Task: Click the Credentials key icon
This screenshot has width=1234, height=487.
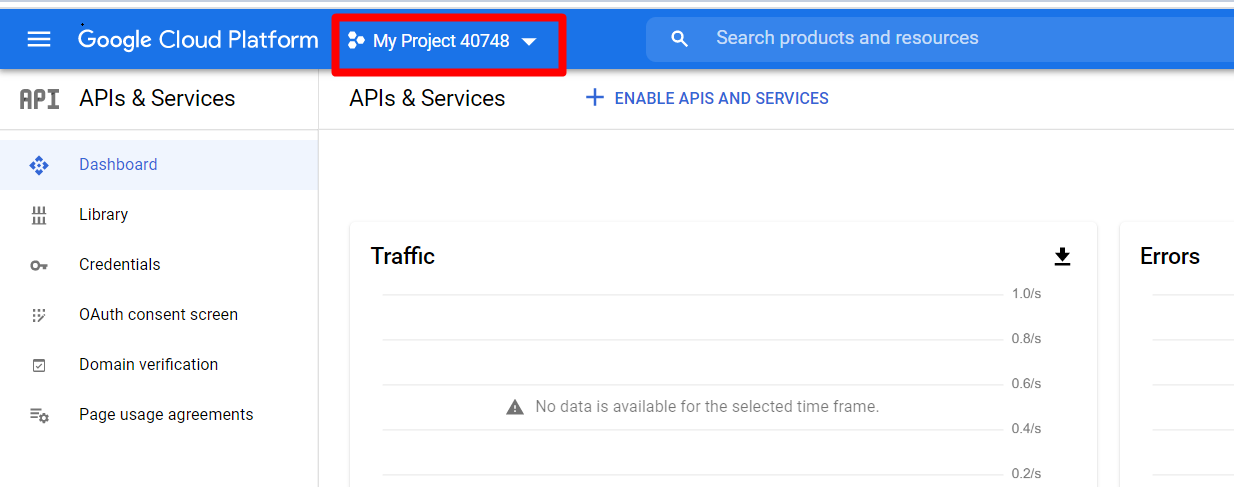Action: click(39, 265)
